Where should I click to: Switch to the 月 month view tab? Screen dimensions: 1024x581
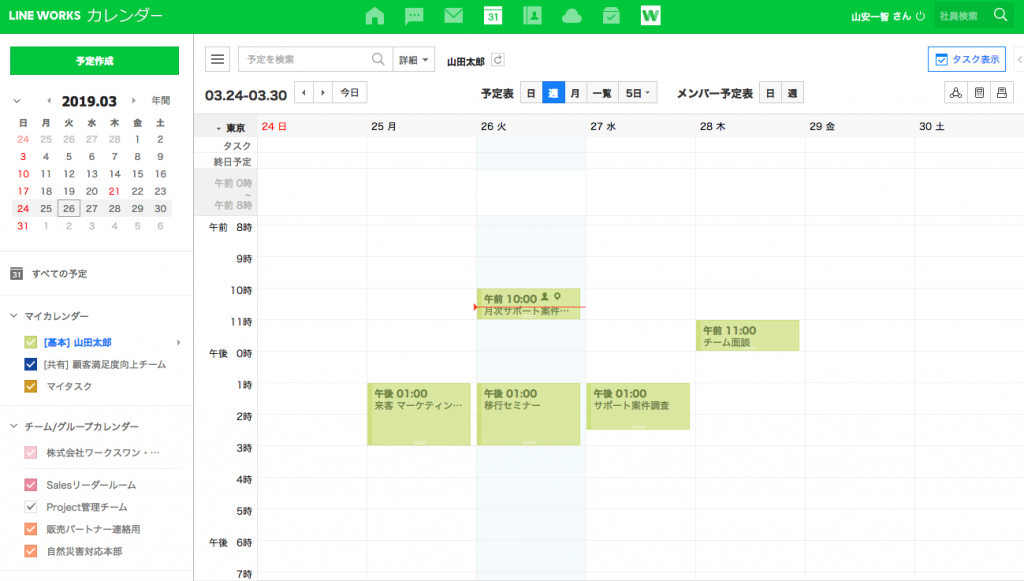point(575,93)
